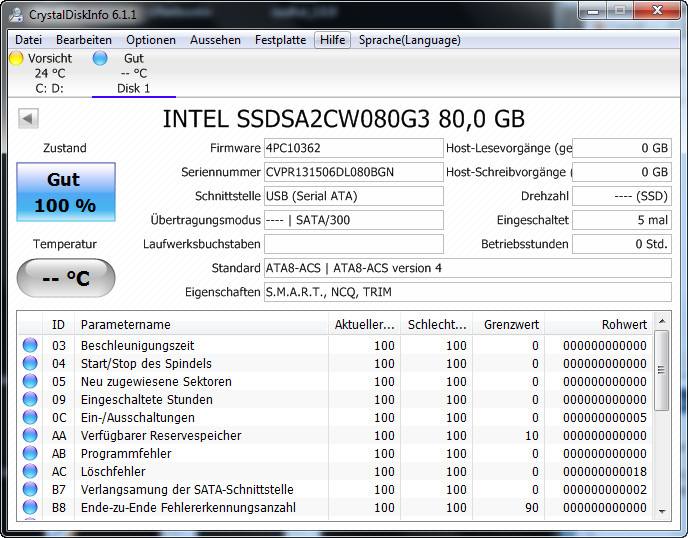This screenshot has height=538, width=688.
Task: Click the Schnittstelle field USB (Serial ATA)
Action: point(354,196)
